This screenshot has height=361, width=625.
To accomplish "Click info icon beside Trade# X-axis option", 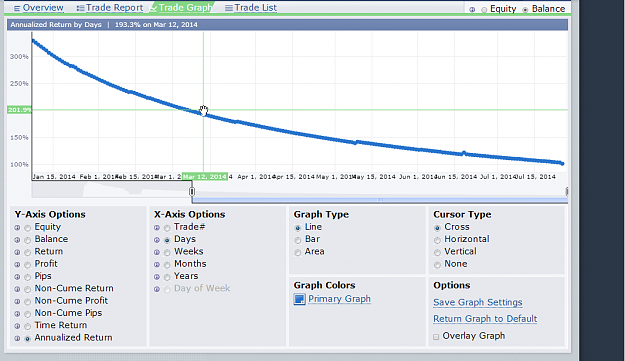I will click(157, 228).
